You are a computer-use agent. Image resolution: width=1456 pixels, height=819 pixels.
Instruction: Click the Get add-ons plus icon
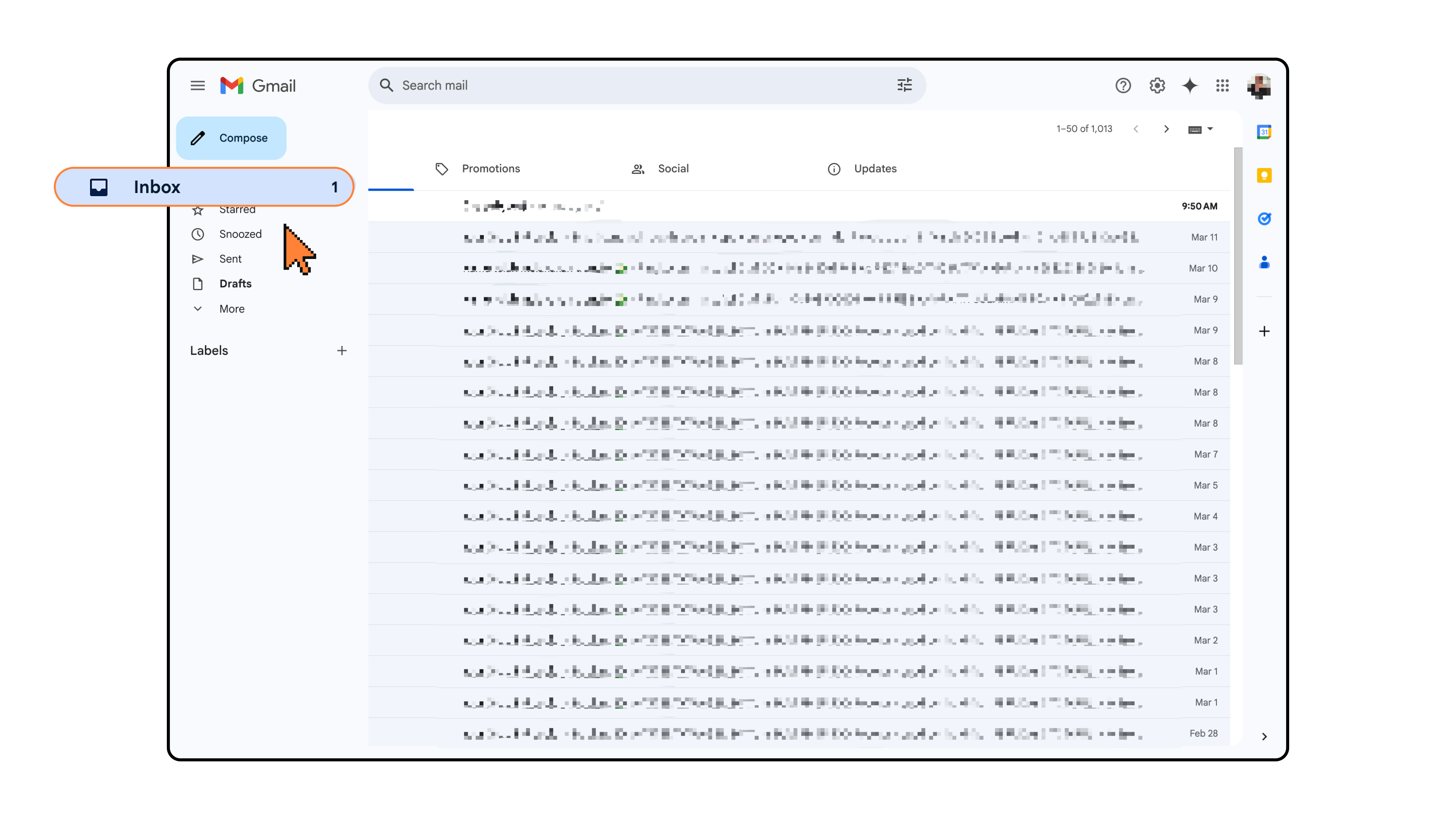point(1264,331)
